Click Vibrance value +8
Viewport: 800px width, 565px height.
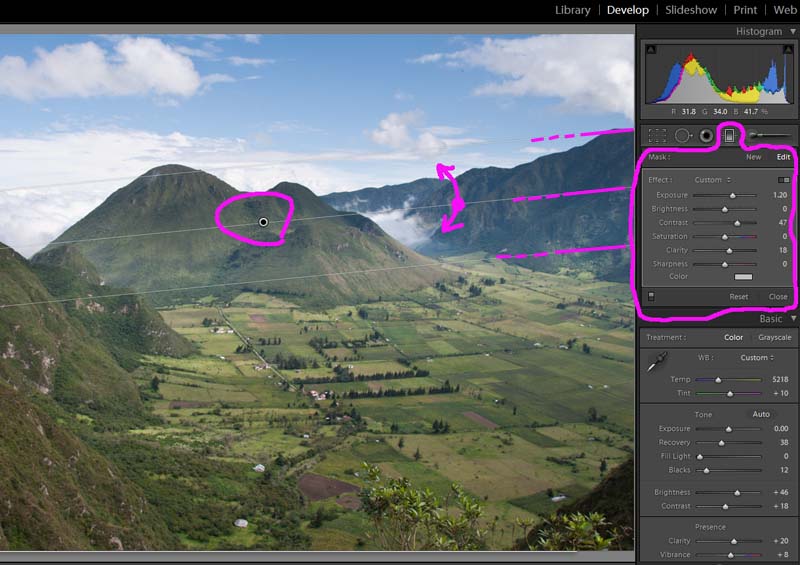click(783, 555)
